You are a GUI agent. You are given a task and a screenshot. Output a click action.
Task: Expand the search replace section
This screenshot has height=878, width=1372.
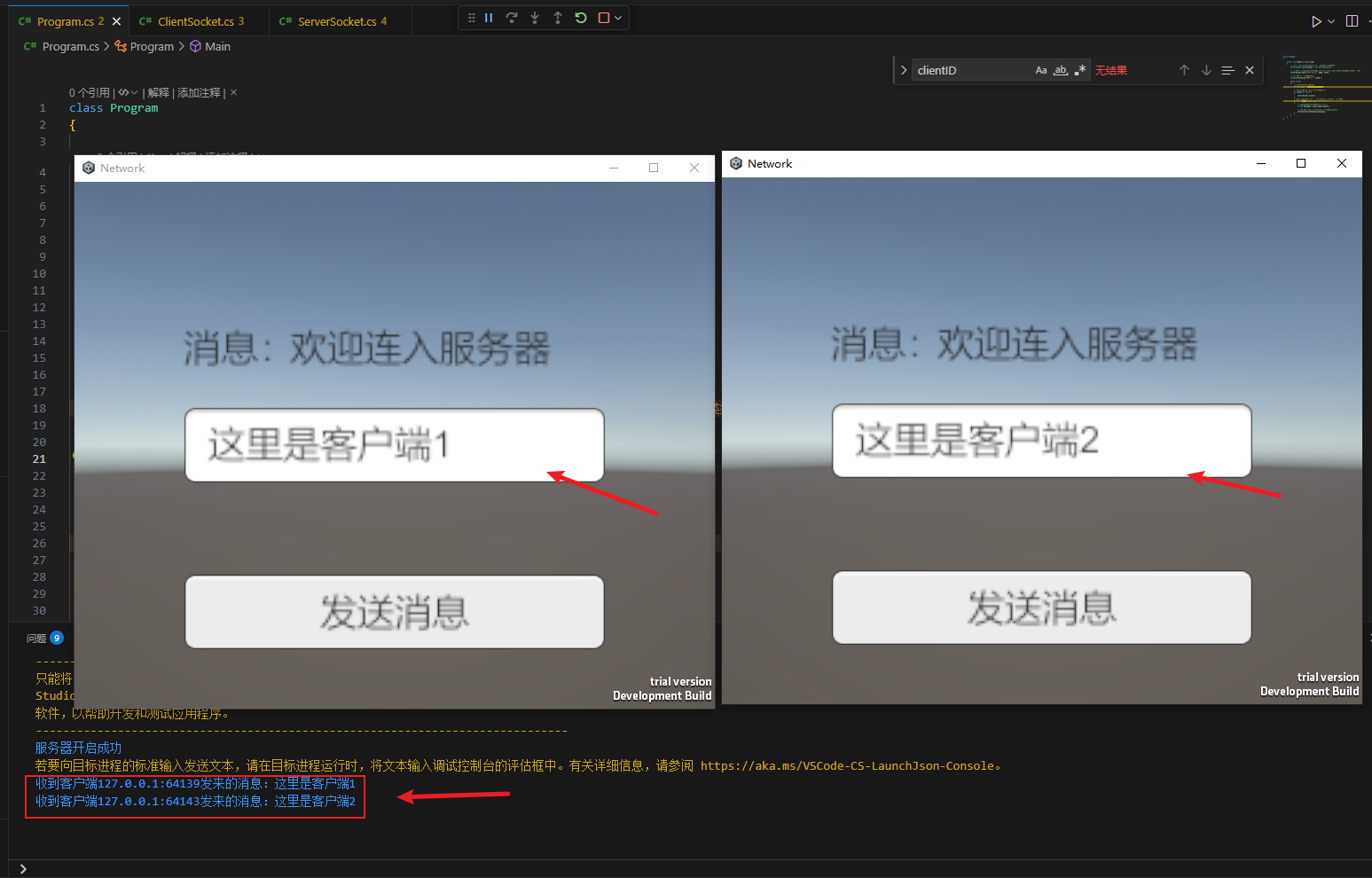(x=903, y=69)
